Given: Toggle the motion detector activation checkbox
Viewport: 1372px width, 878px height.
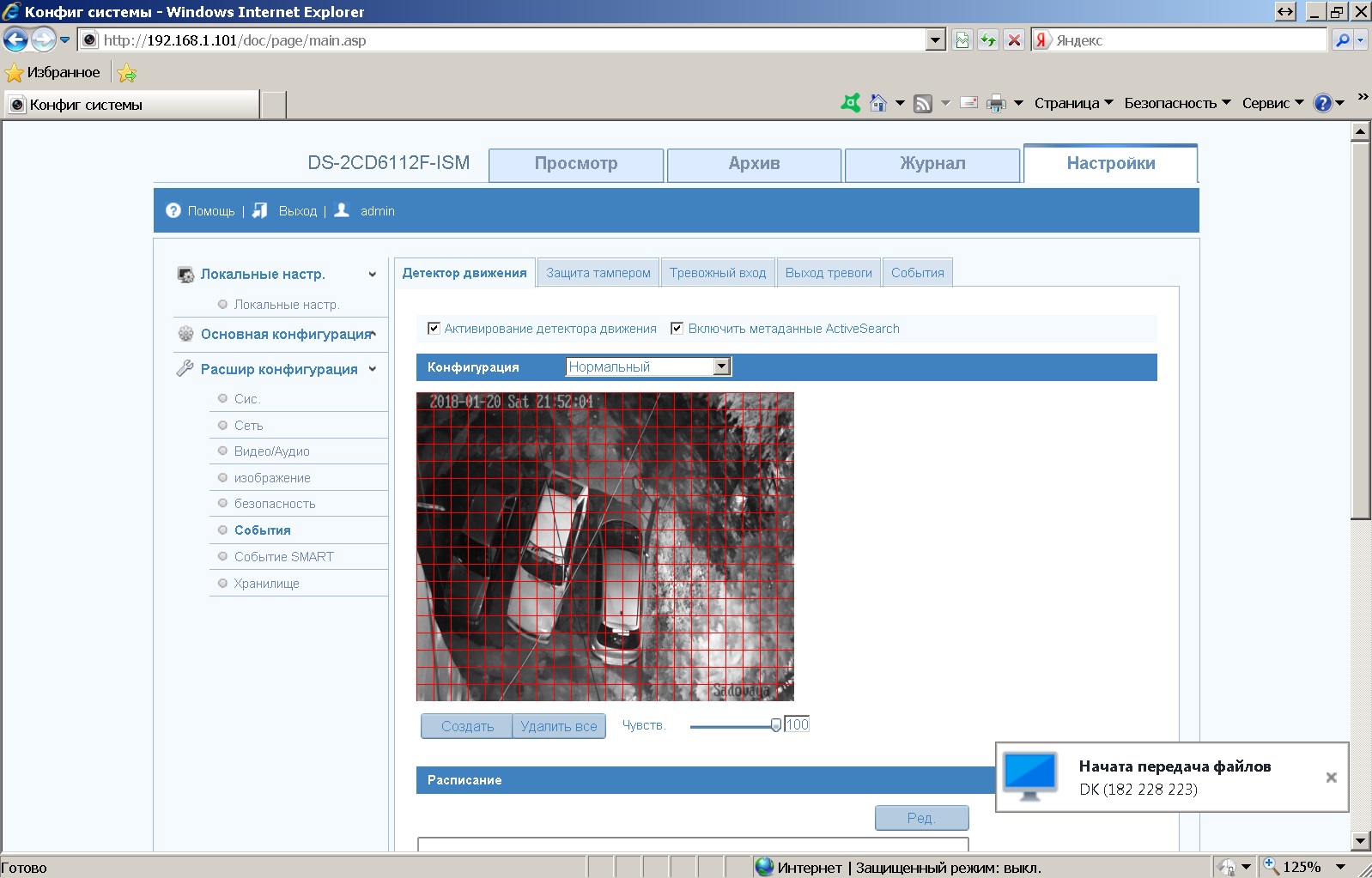Looking at the screenshot, I should (434, 329).
